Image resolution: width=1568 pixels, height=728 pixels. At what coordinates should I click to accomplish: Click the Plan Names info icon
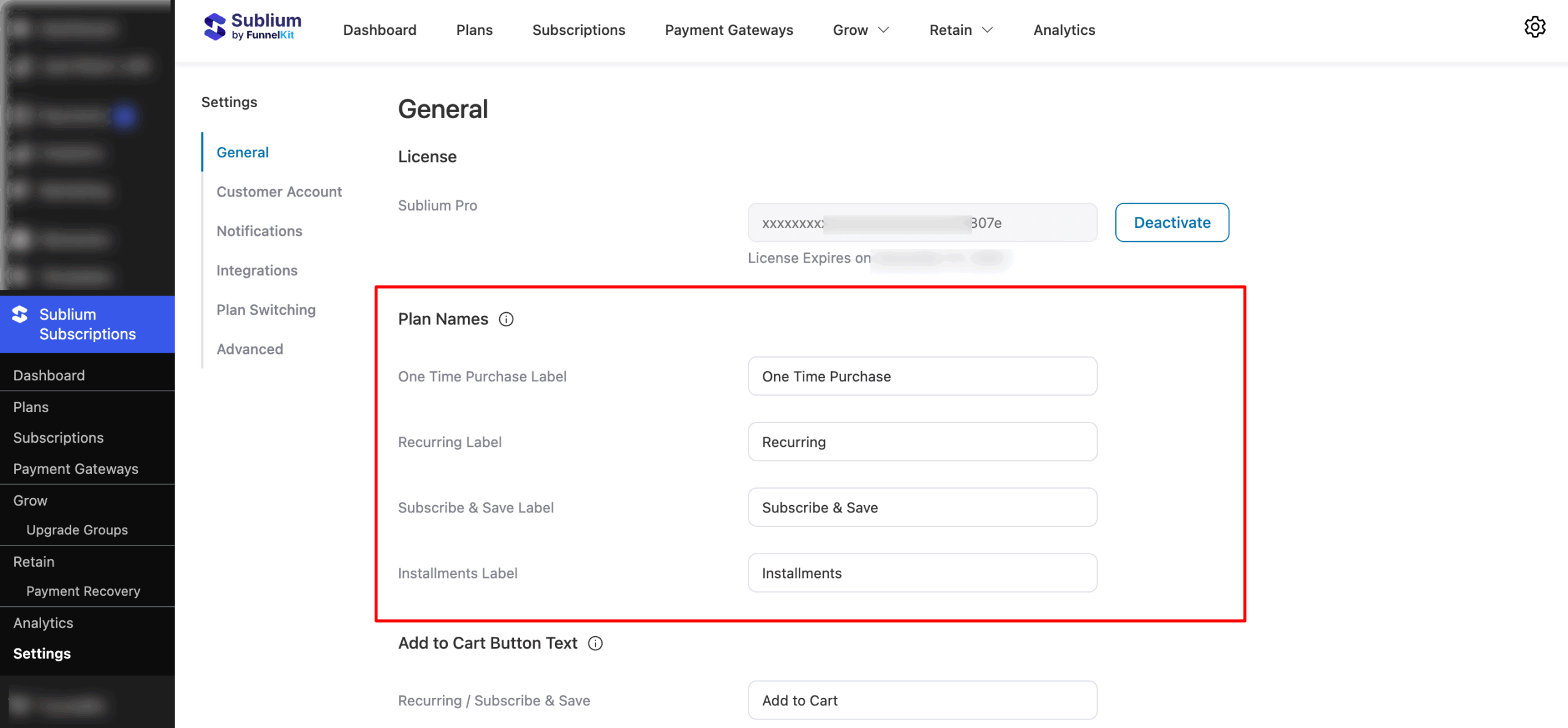pos(506,319)
